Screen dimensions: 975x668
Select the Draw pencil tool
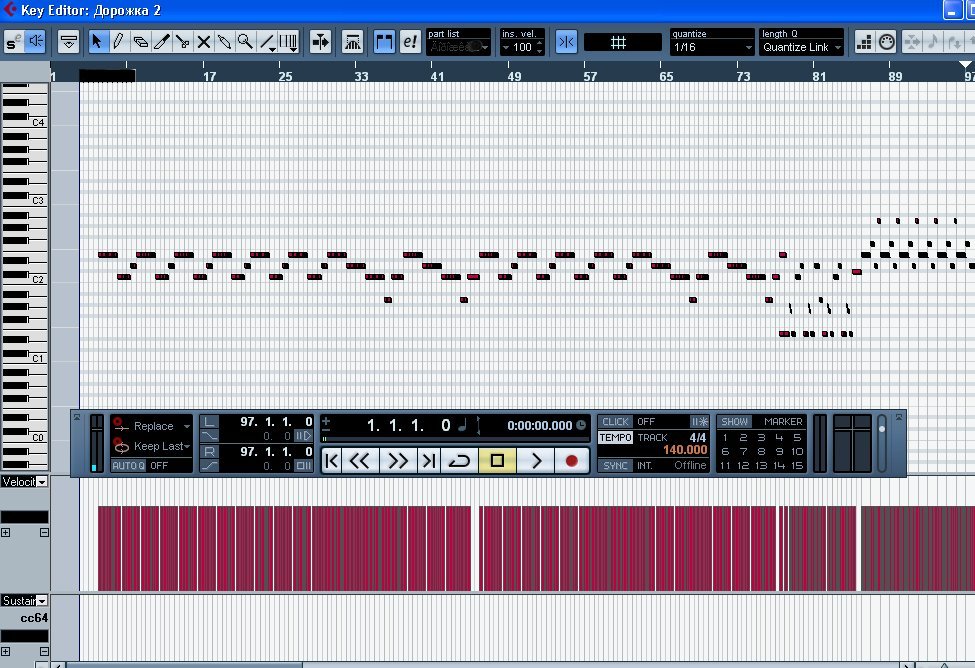118,42
